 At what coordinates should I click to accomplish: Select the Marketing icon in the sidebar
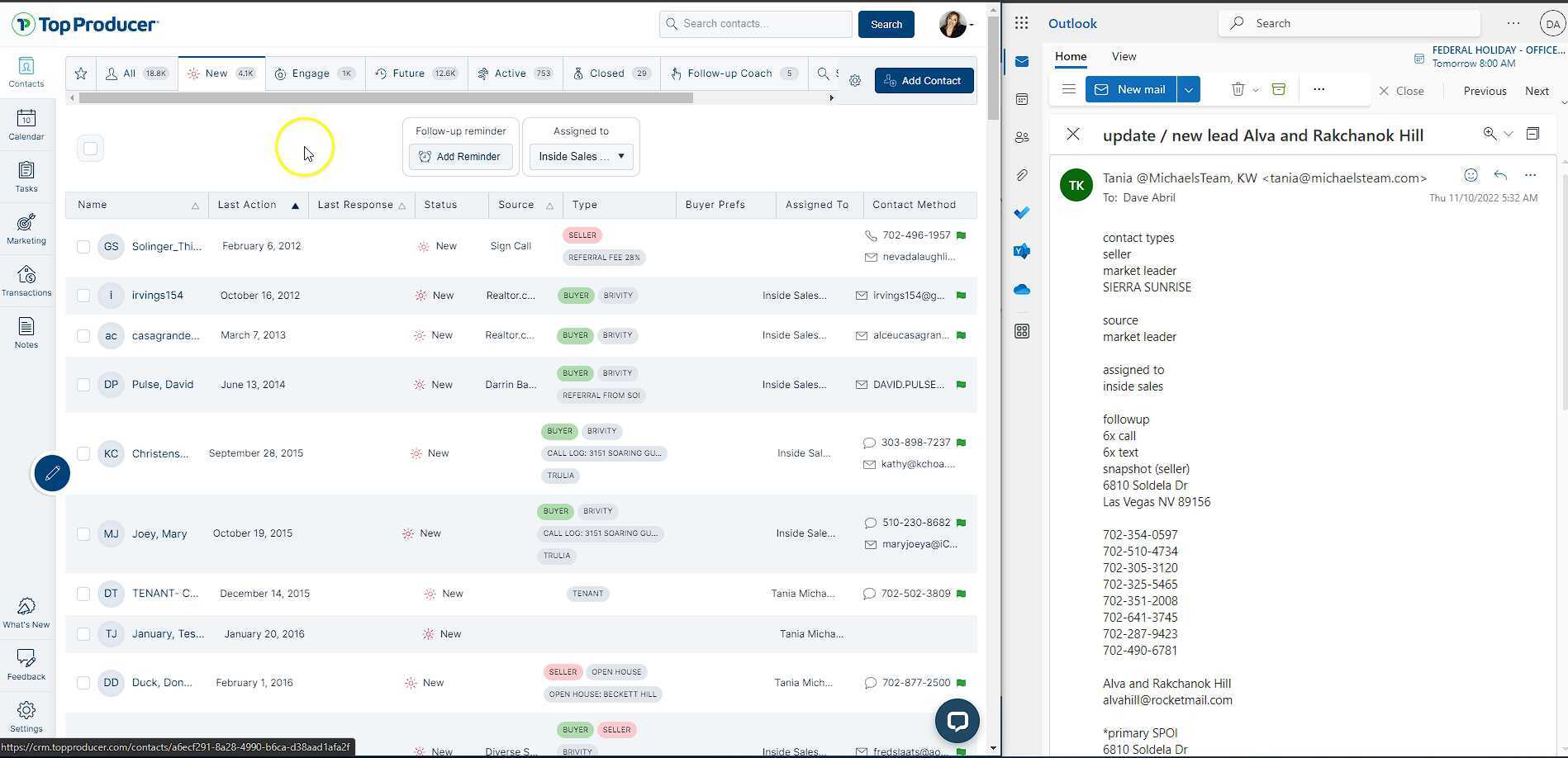(x=26, y=229)
